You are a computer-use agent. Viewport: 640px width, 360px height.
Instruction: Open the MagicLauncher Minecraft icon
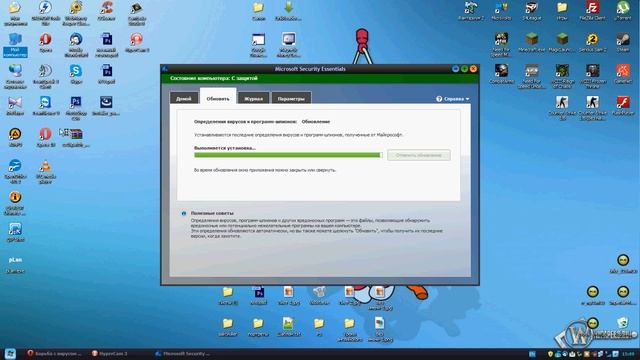(562, 42)
